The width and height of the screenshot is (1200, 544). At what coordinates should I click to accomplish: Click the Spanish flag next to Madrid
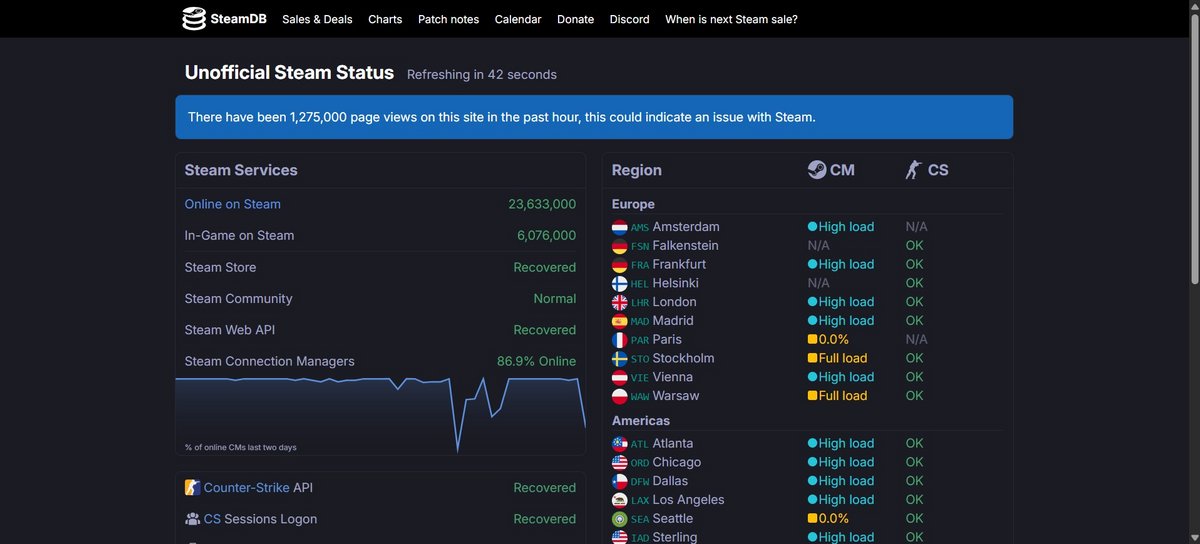click(x=620, y=321)
